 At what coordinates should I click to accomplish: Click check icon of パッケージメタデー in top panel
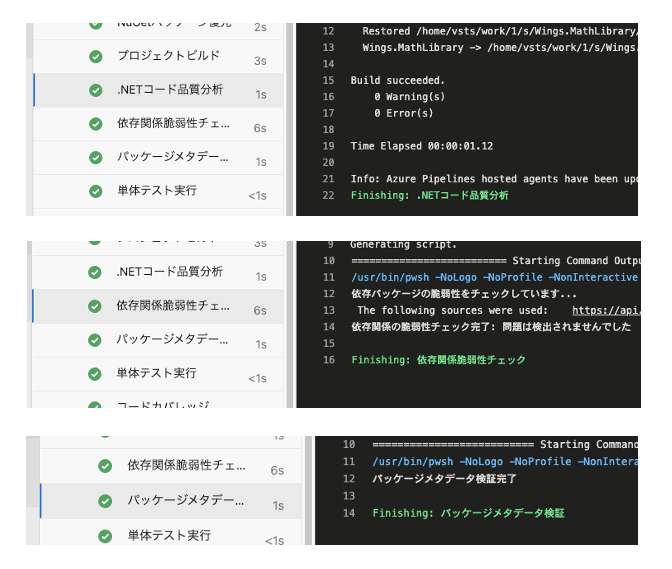click(x=95, y=158)
